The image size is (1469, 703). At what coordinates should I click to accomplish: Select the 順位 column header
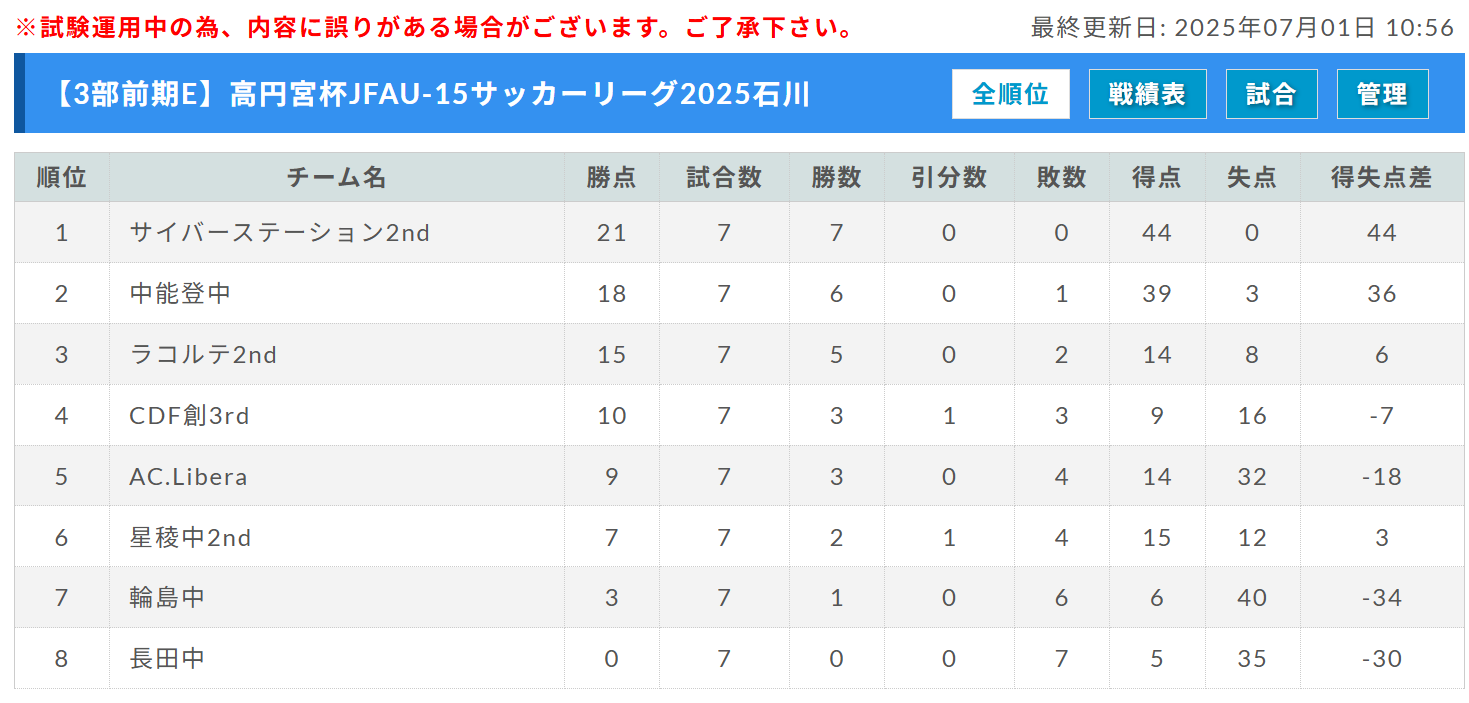[x=62, y=177]
